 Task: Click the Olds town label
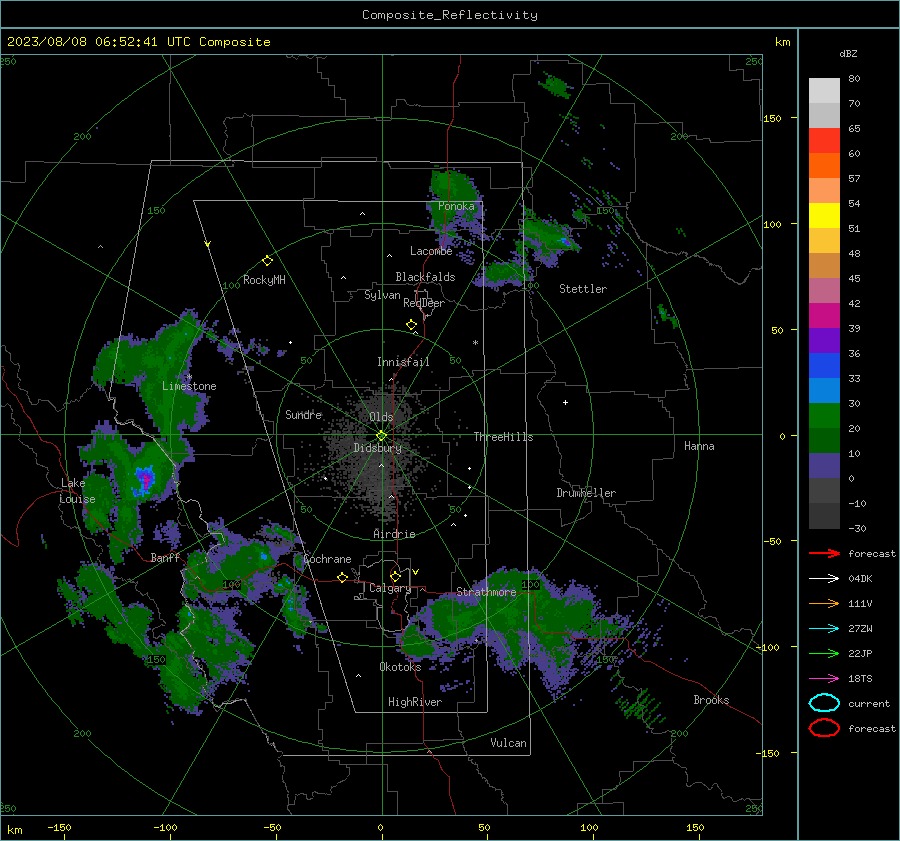pos(381,417)
